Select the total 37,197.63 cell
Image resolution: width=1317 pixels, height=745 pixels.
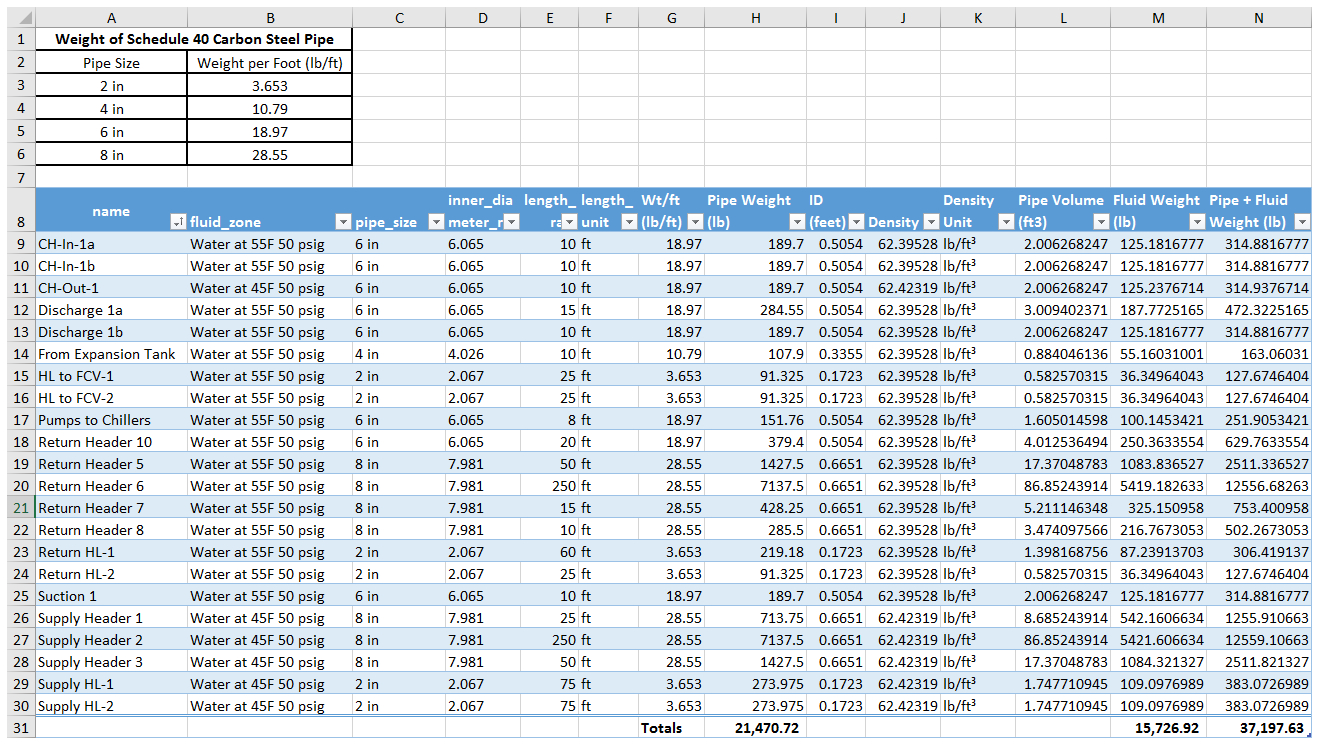coord(1258,728)
